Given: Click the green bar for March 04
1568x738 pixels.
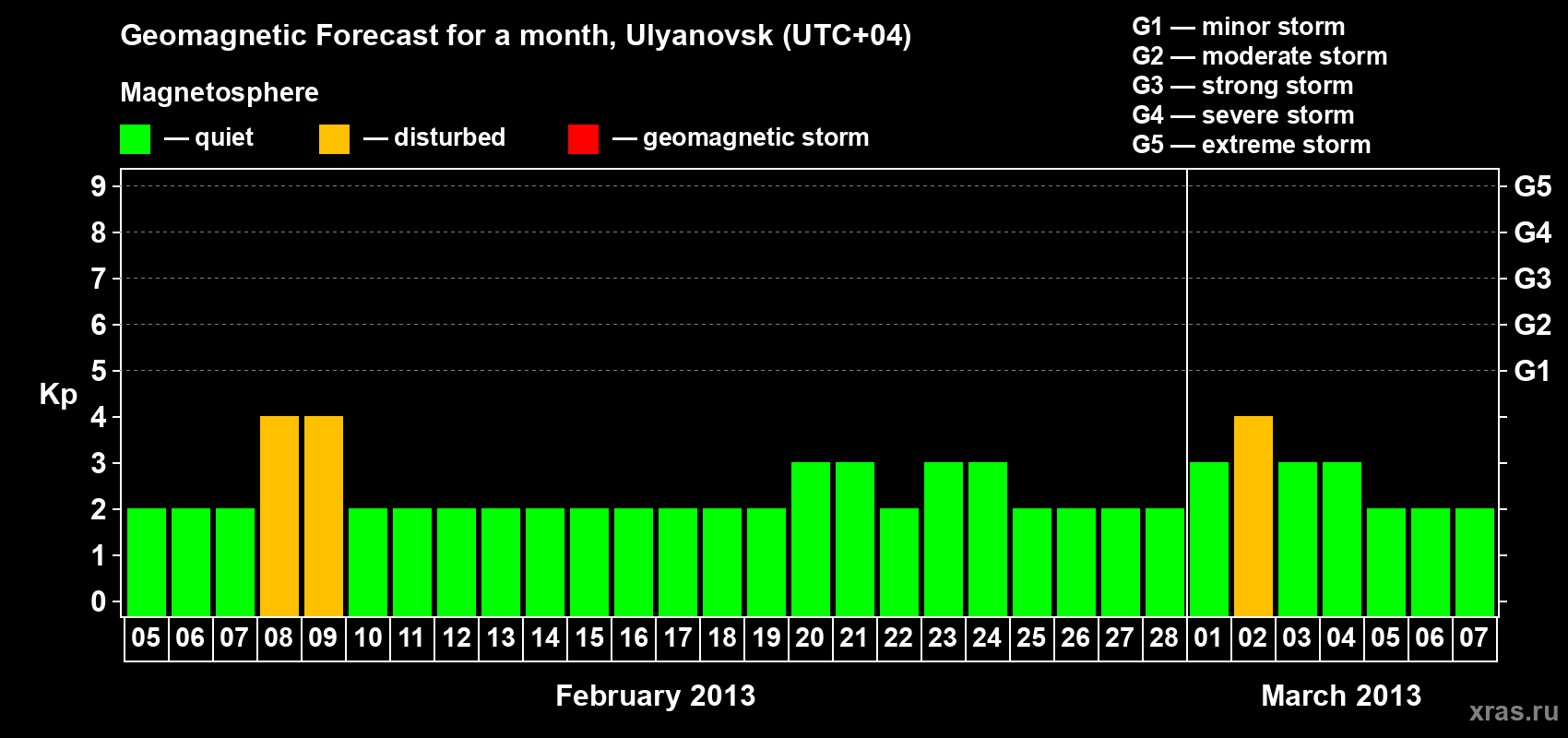Looking at the screenshot, I should coord(1342,539).
